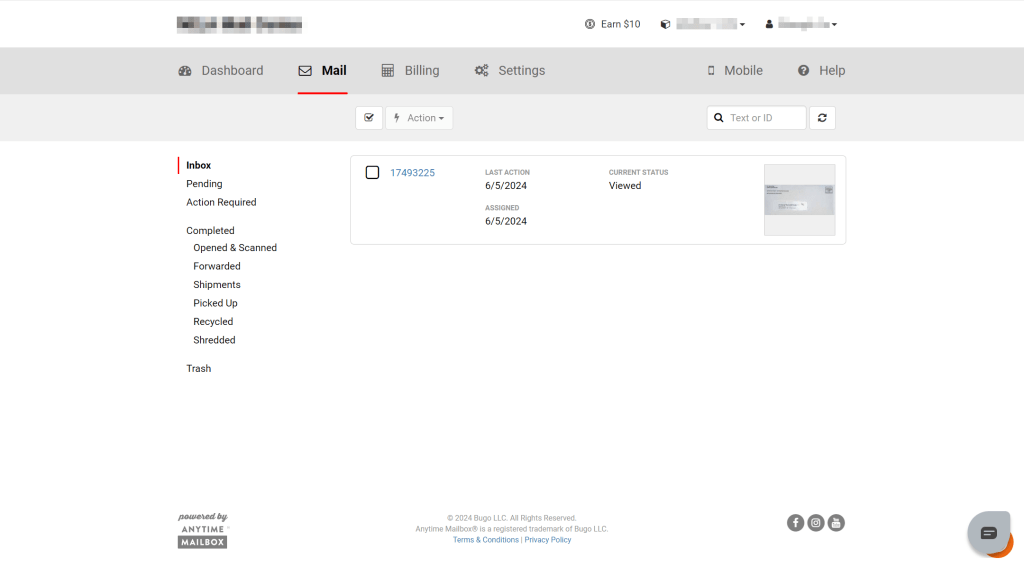The height and width of the screenshot is (568, 1024).
Task: Open the Facebook page icon
Action: point(795,522)
